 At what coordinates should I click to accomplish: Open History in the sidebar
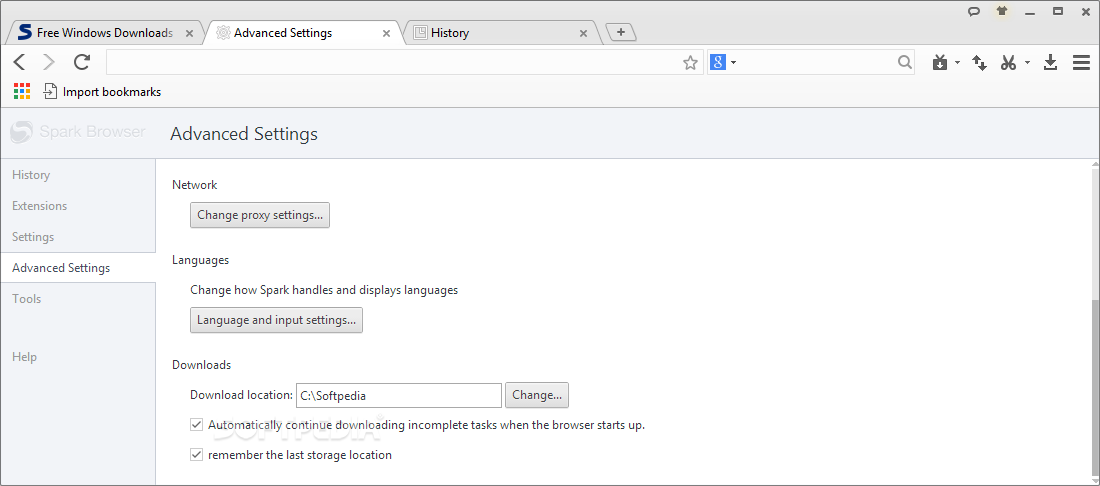[x=31, y=175]
